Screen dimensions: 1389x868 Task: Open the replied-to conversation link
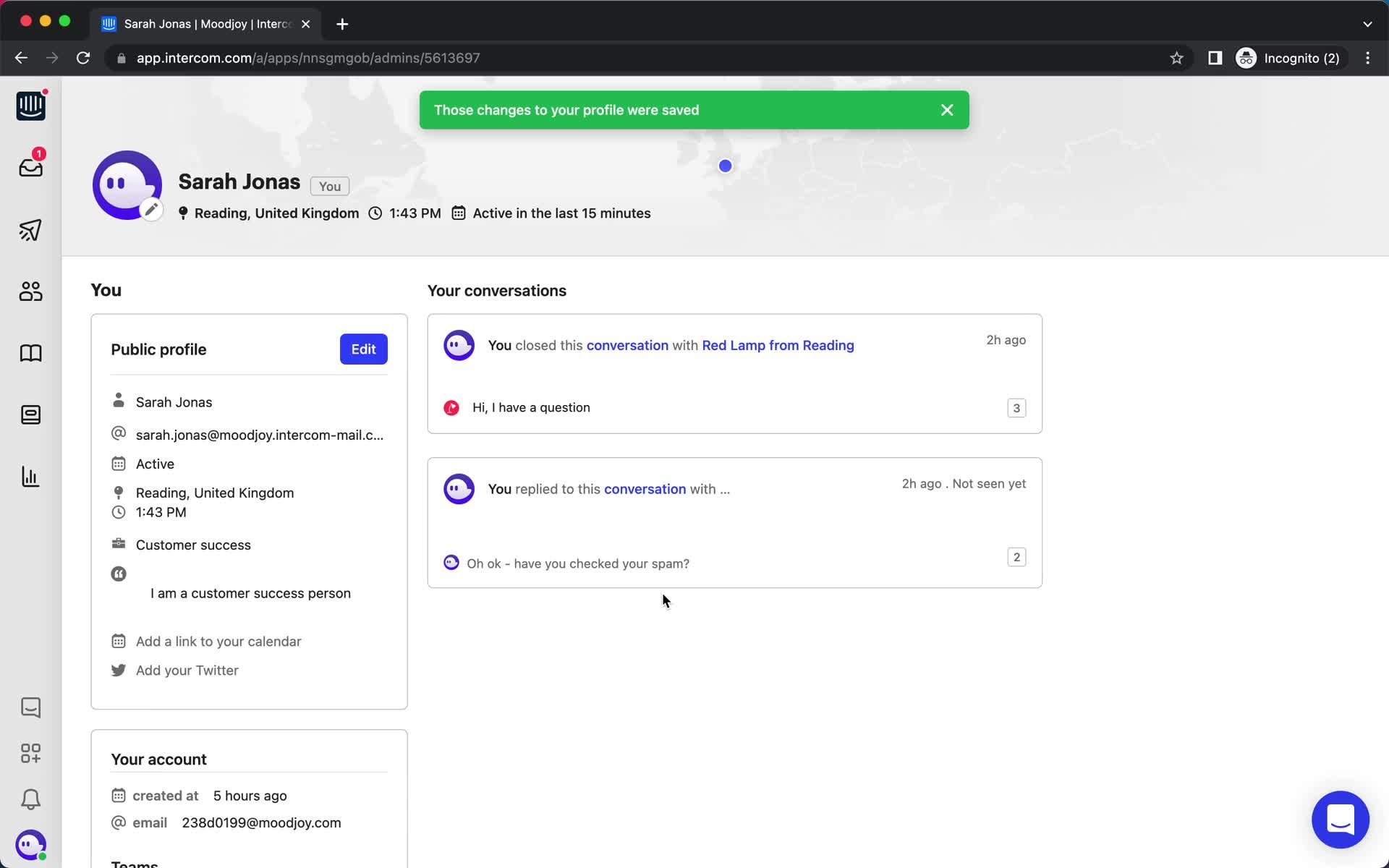tap(645, 489)
